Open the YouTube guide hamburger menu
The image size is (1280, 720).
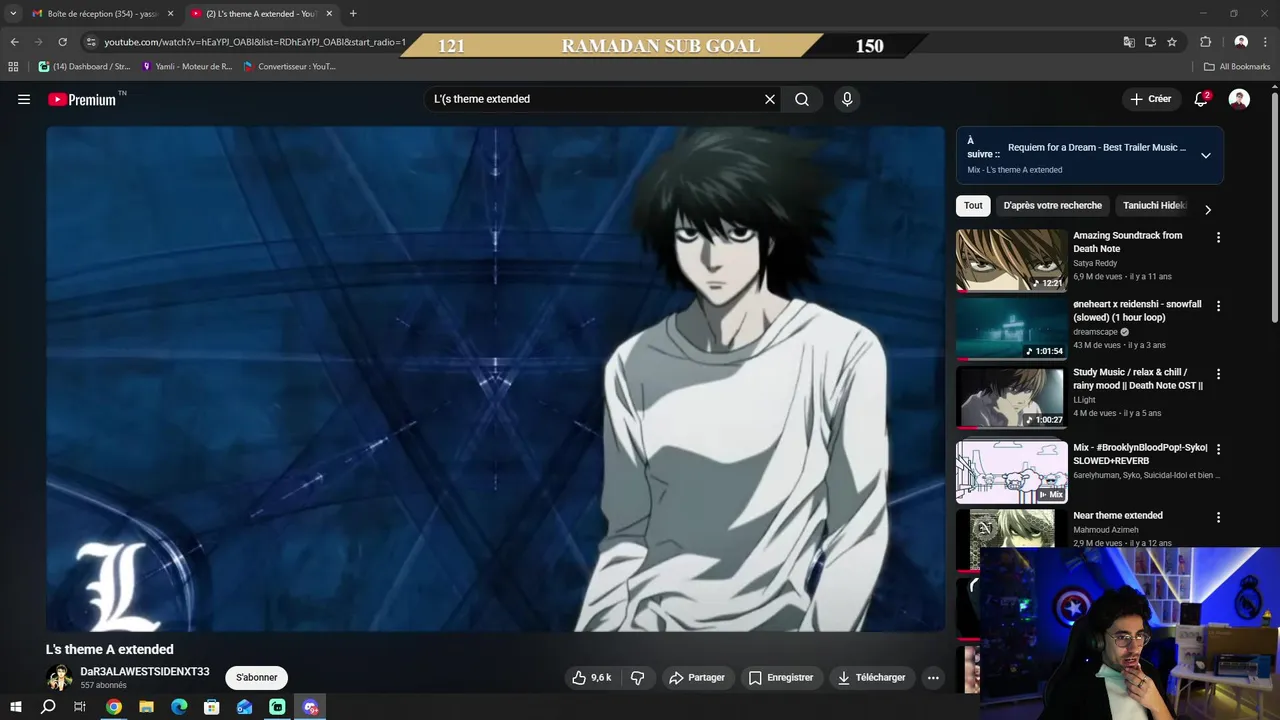(24, 99)
